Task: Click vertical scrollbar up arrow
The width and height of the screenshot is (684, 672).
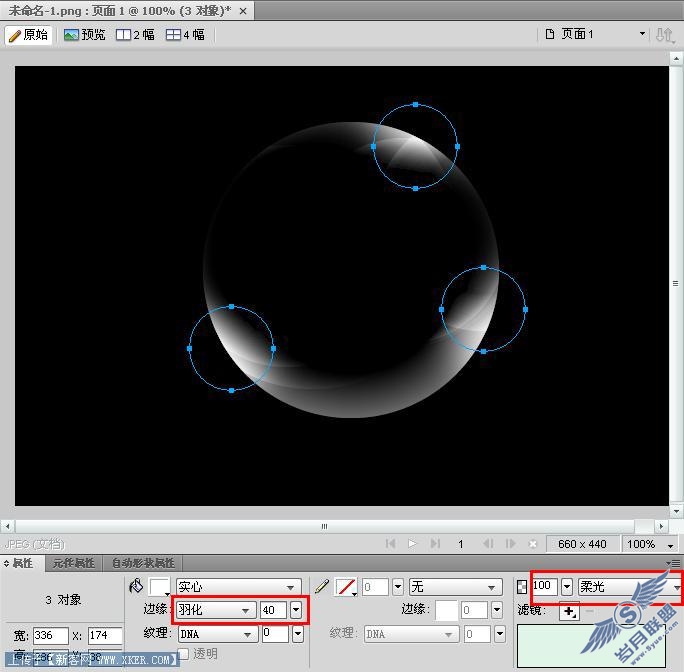Action: 676,58
